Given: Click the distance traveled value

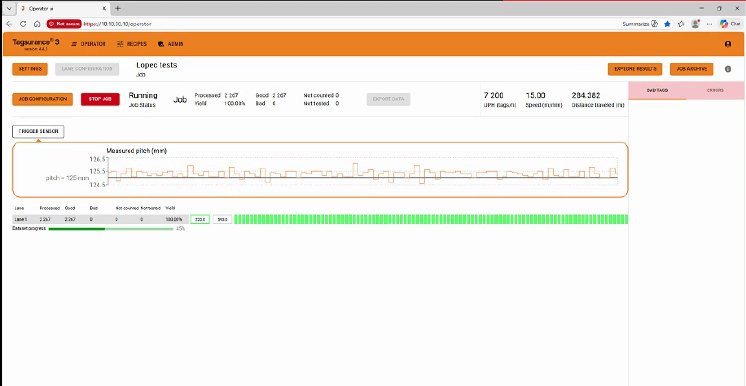Looking at the screenshot, I should pyautogui.click(x=586, y=96).
